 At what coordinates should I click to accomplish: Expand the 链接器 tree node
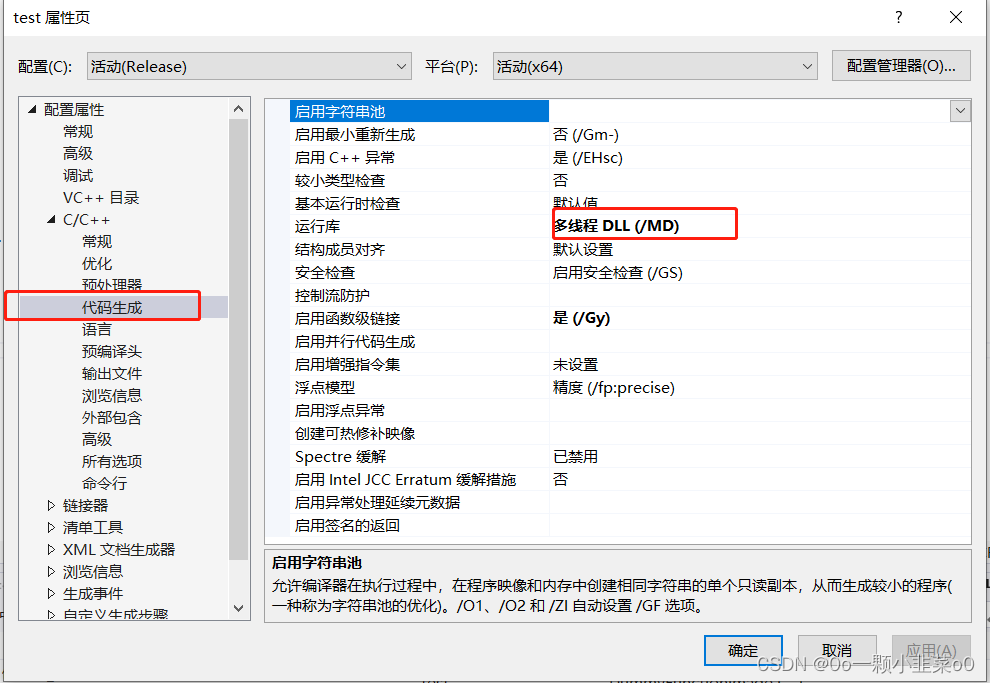tap(51, 505)
